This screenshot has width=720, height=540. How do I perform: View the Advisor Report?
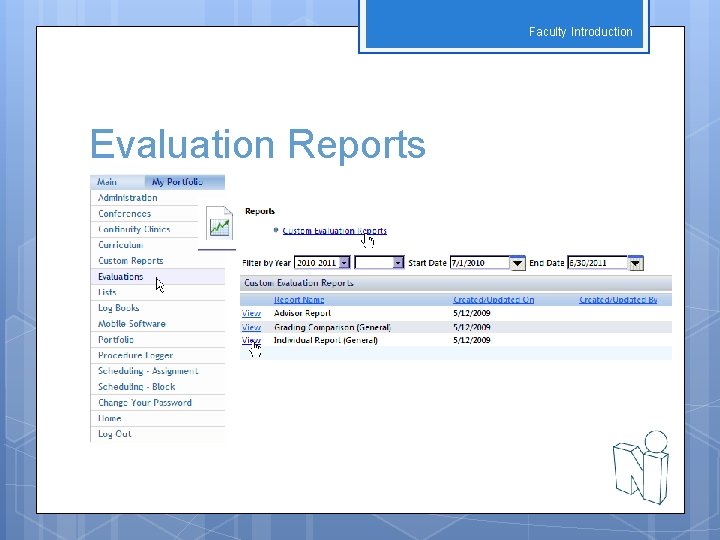251,313
